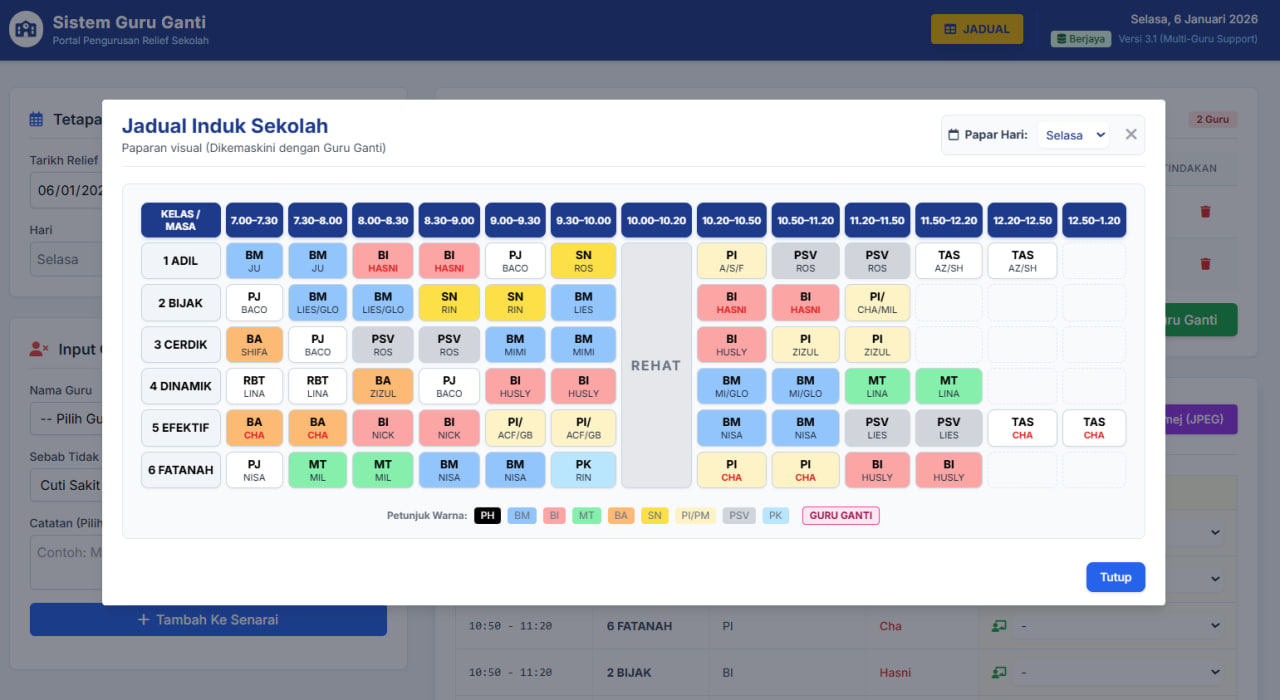
Task: Click the second red trash delete icon
Action: click(1205, 264)
